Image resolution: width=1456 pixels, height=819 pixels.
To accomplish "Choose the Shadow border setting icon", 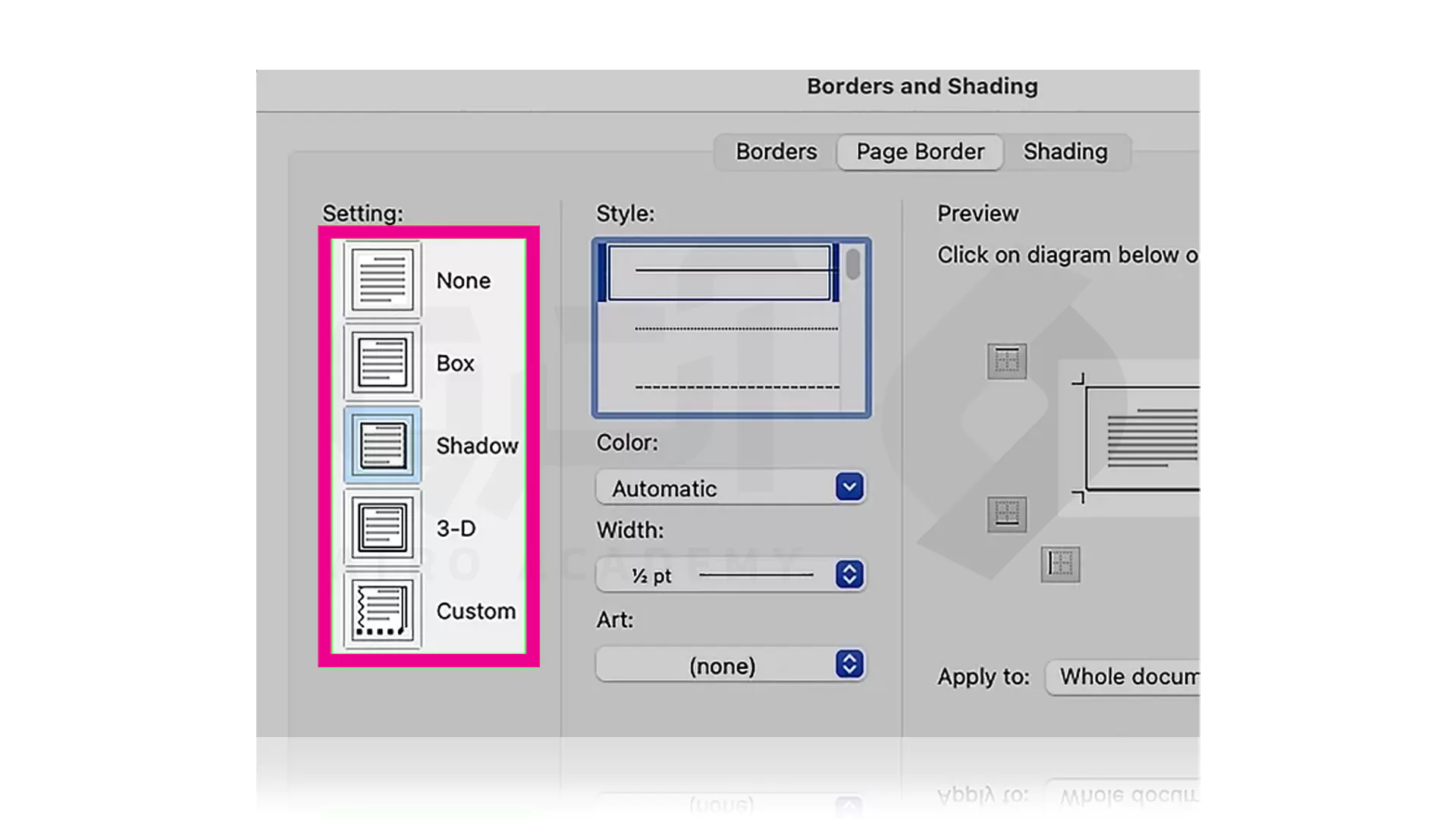I will (382, 445).
